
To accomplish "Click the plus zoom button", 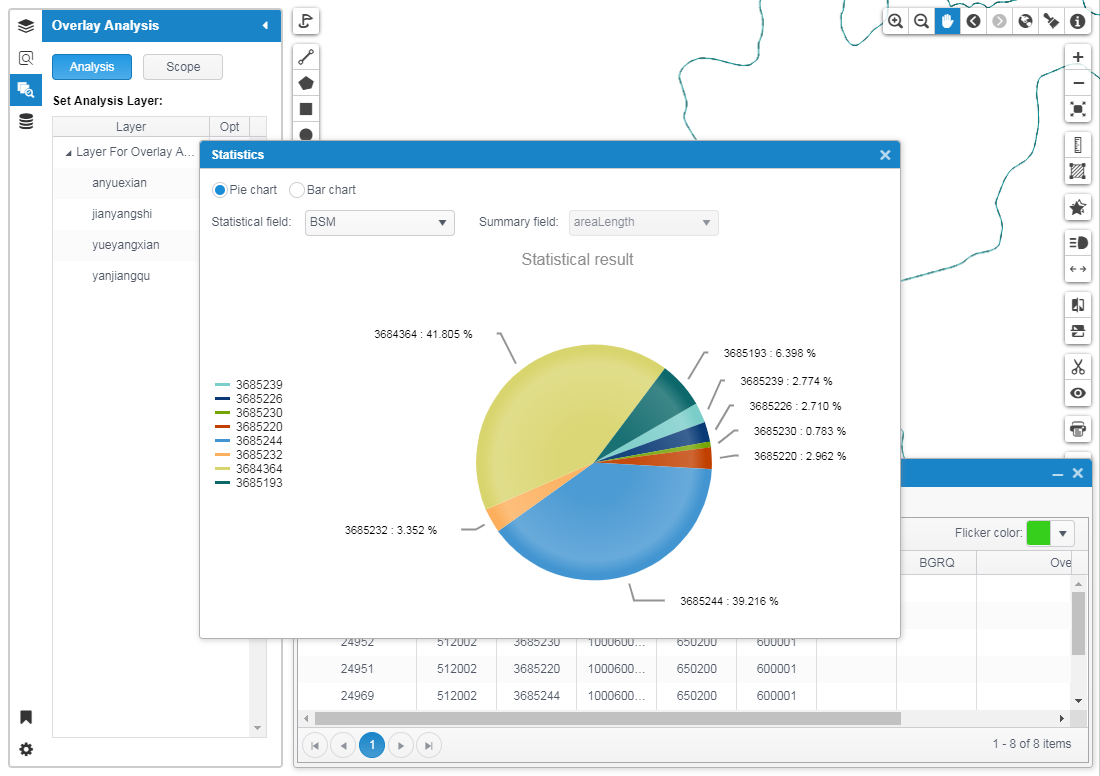I will [x=1078, y=57].
